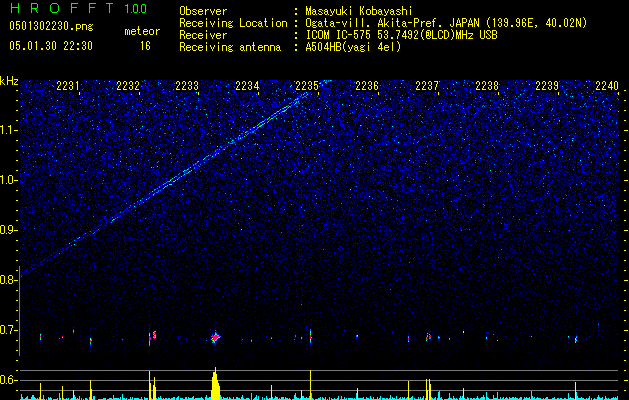Click the tall yellow amplitude spike at 2235
Screen dimensions: 629x400
coord(310,384)
